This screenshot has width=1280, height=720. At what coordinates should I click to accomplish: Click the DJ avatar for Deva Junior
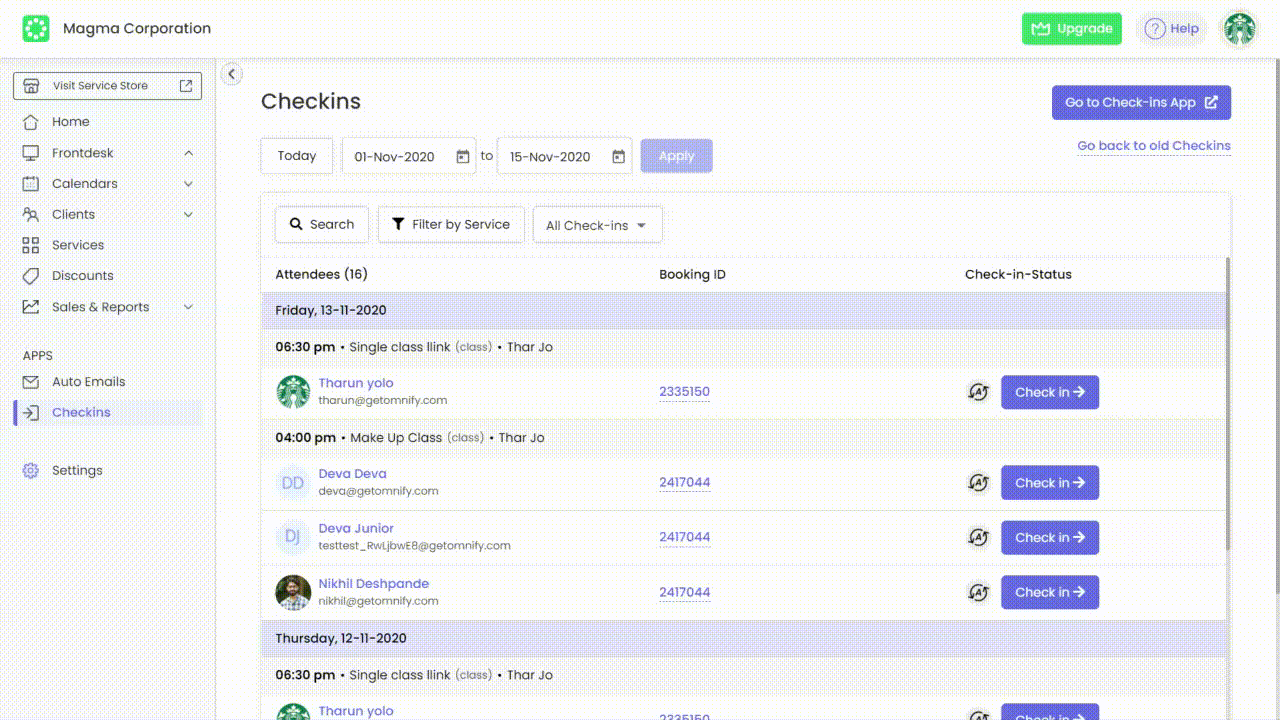click(x=293, y=538)
